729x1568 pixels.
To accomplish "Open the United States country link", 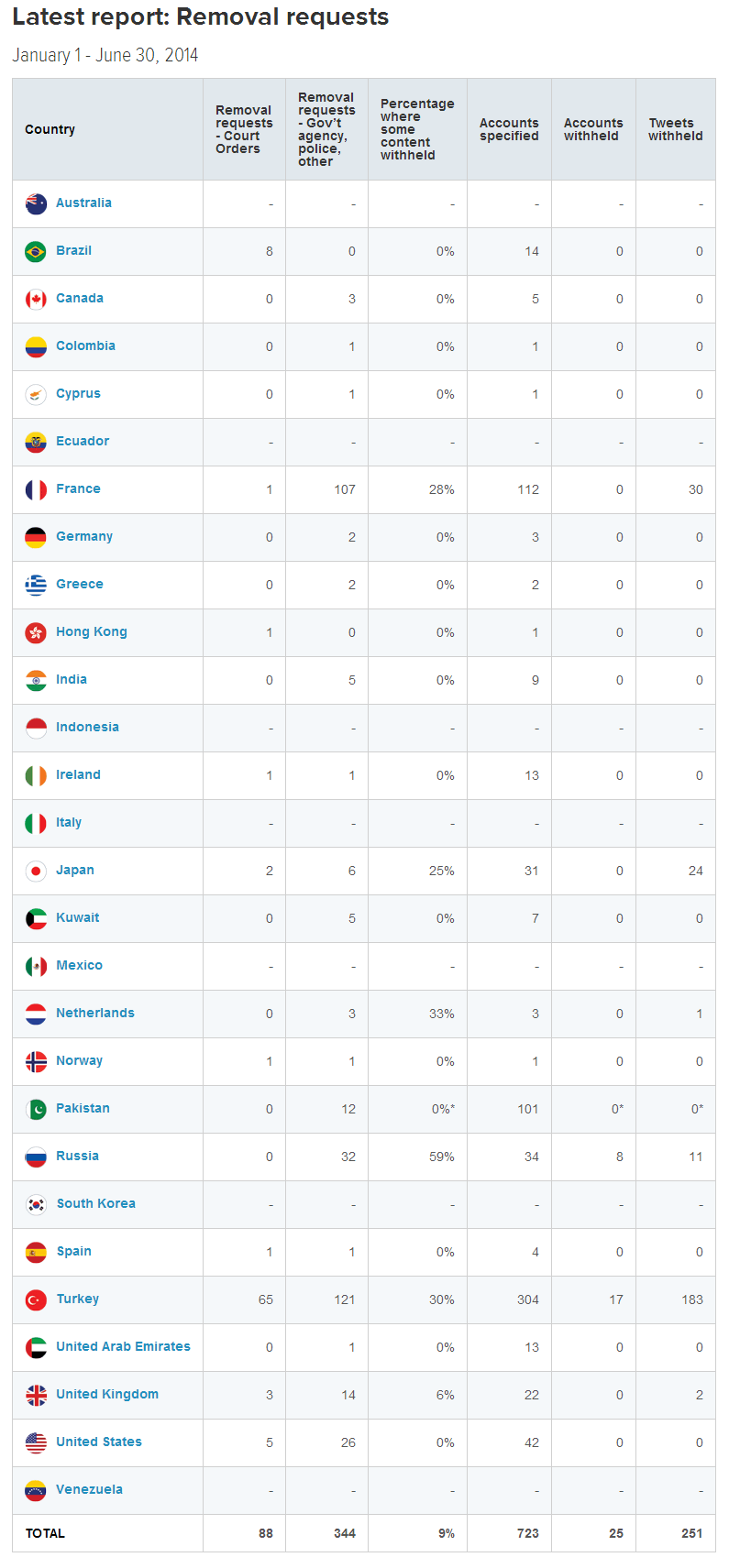I will 99,1442.
